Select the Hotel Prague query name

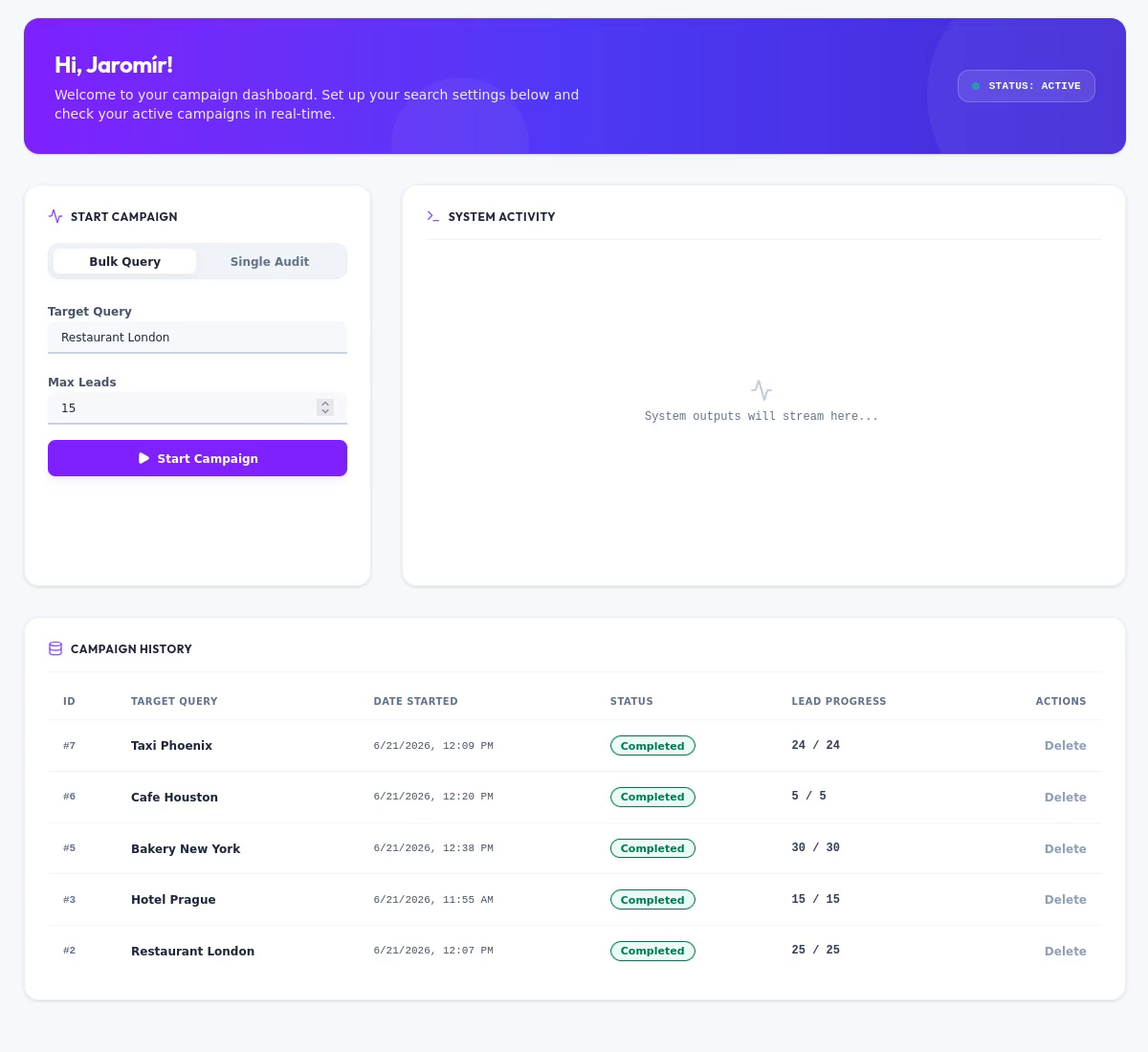(173, 900)
